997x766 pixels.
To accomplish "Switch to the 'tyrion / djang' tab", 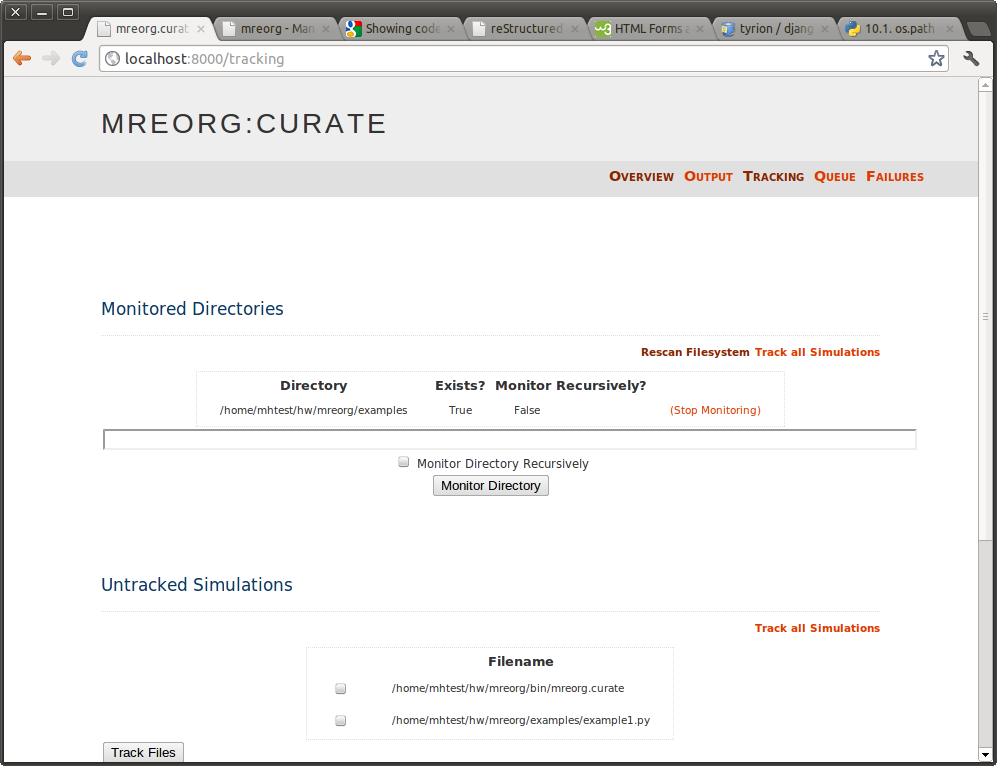I will tap(776, 29).
